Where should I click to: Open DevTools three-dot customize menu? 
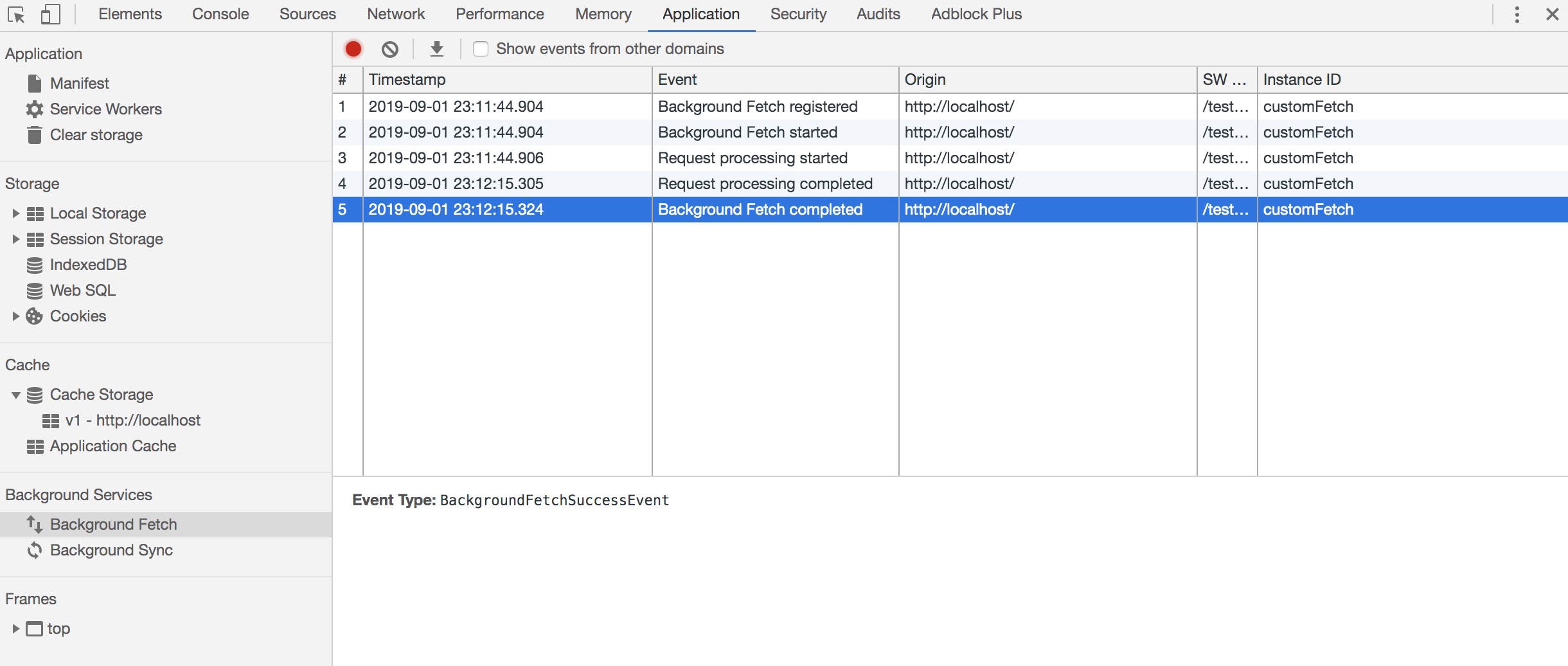click(x=1517, y=14)
